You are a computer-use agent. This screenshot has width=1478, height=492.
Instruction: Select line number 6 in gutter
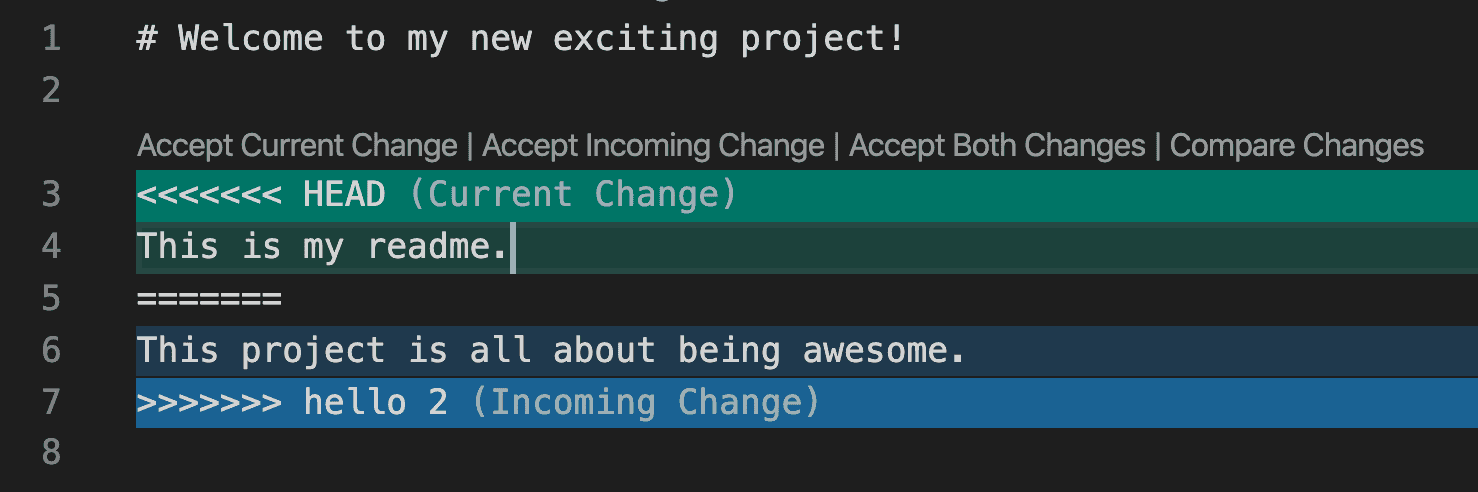pos(51,350)
